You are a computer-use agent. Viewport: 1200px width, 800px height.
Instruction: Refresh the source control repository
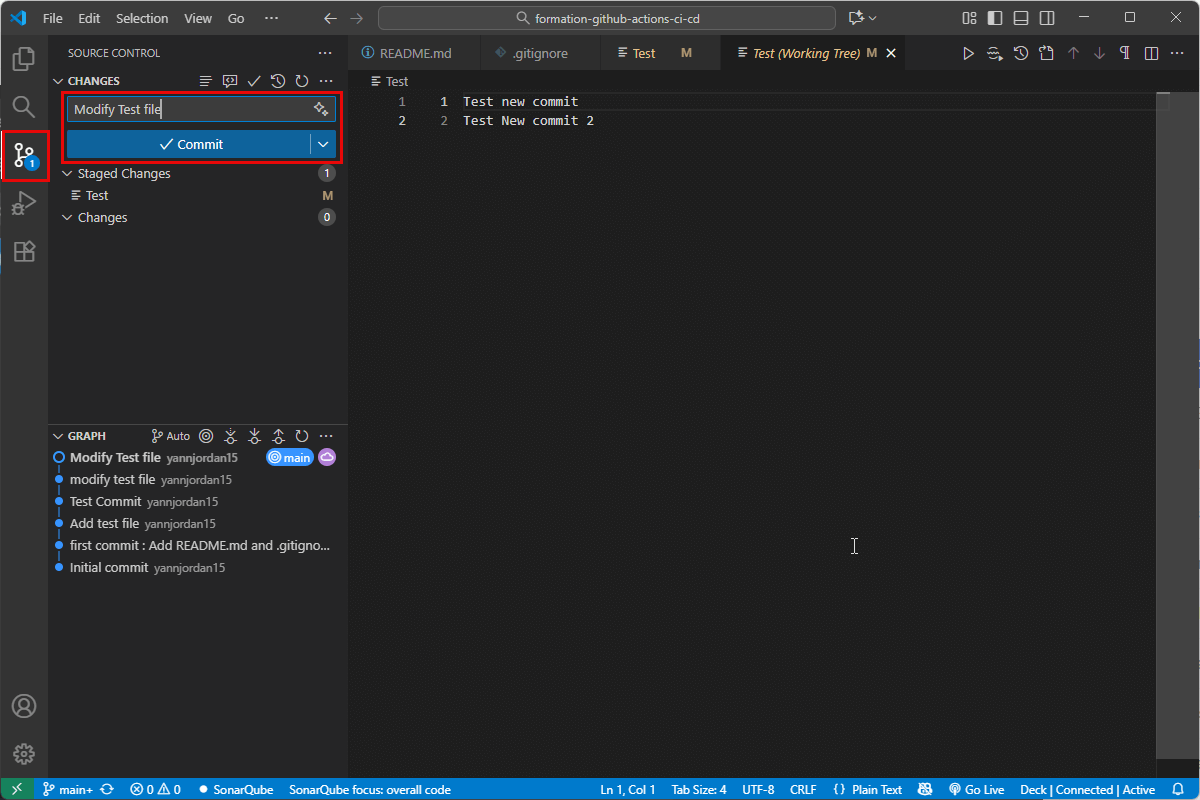(x=301, y=80)
